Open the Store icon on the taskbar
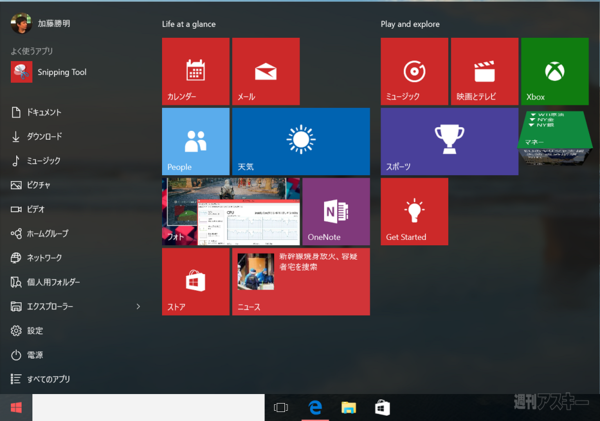Viewport: 600px width, 421px height. [x=382, y=408]
